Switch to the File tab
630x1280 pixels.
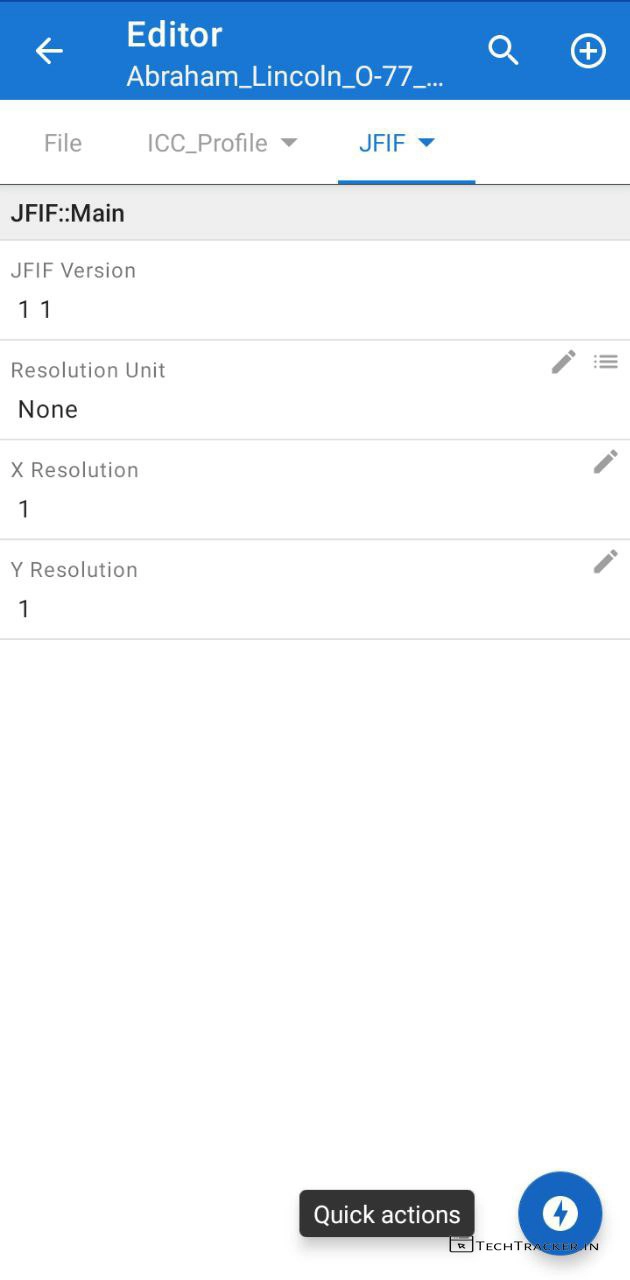[x=63, y=143]
